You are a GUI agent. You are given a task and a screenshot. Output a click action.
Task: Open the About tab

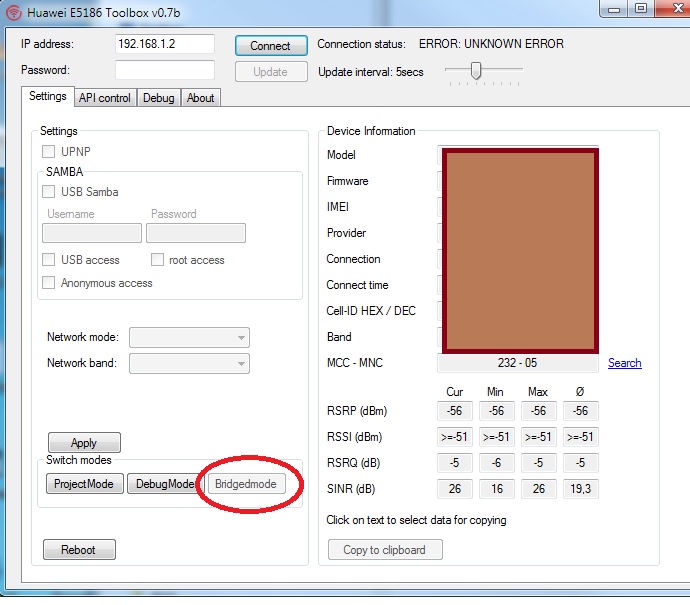coord(200,98)
